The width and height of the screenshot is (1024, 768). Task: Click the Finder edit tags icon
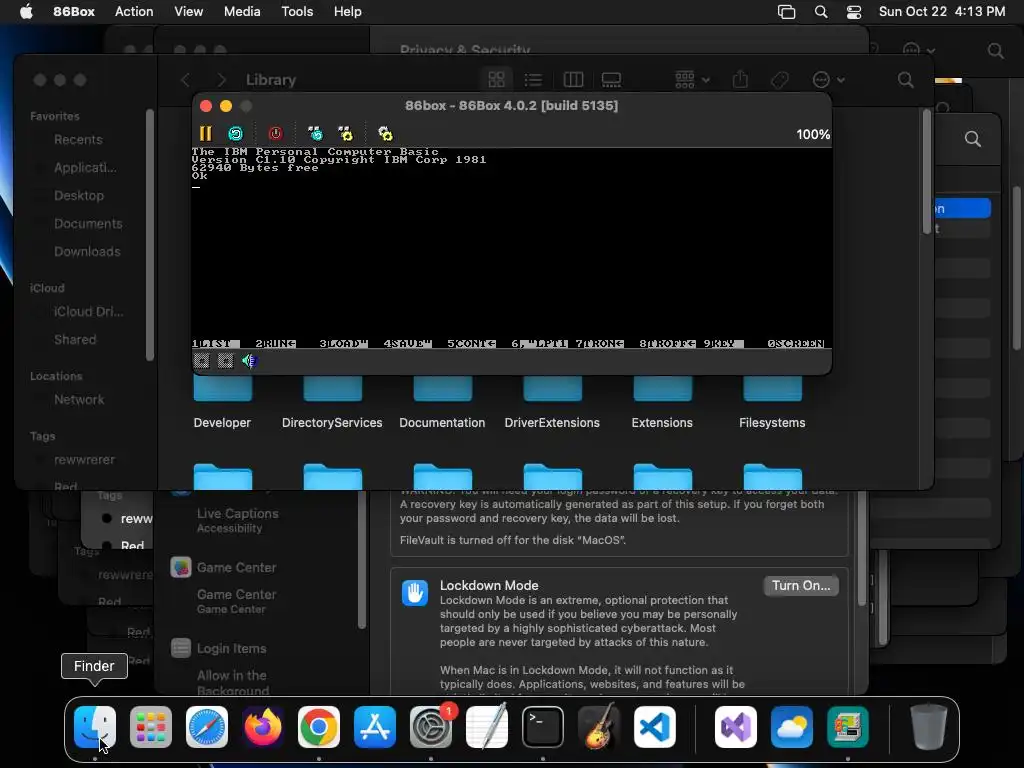(x=780, y=80)
